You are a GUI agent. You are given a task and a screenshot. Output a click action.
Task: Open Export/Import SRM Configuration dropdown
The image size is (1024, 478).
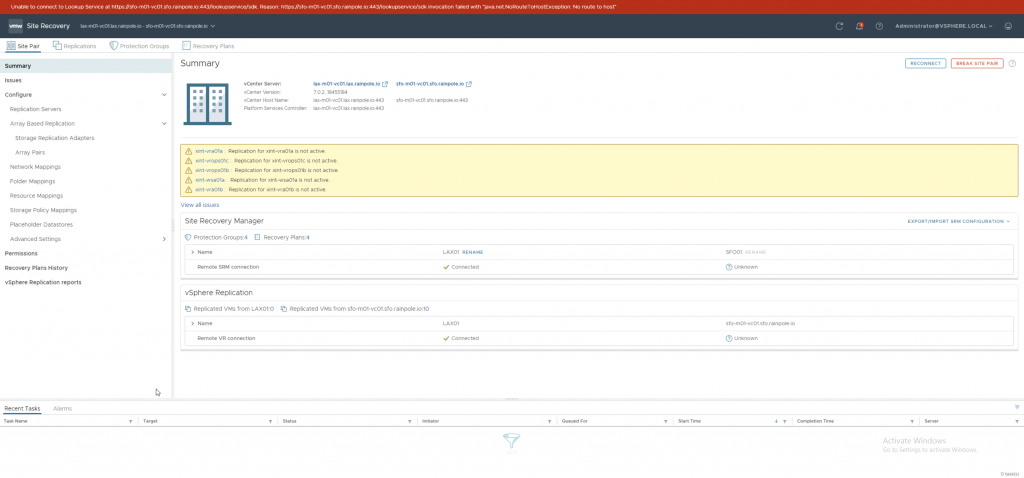click(959, 221)
